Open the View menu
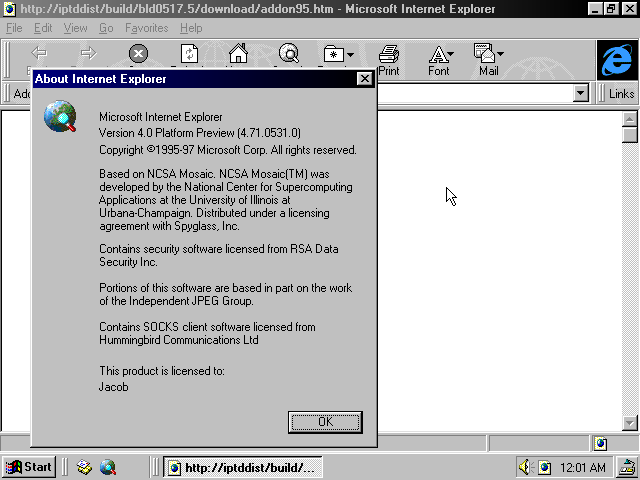Image resolution: width=640 pixels, height=480 pixels. pos(76,28)
